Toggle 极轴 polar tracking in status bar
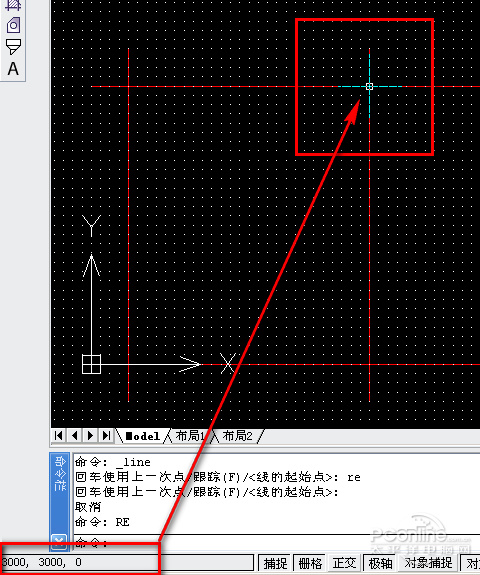 (380, 563)
